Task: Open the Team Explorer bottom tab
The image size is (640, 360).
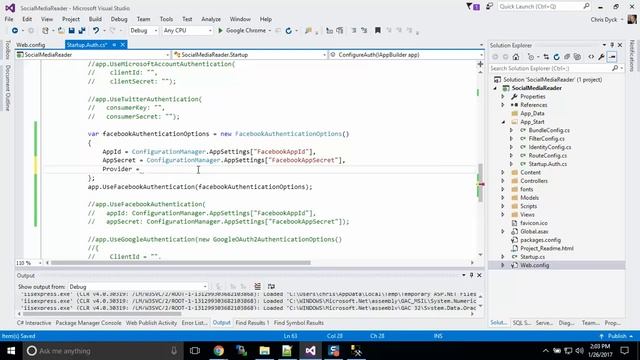Action: click(x=590, y=323)
